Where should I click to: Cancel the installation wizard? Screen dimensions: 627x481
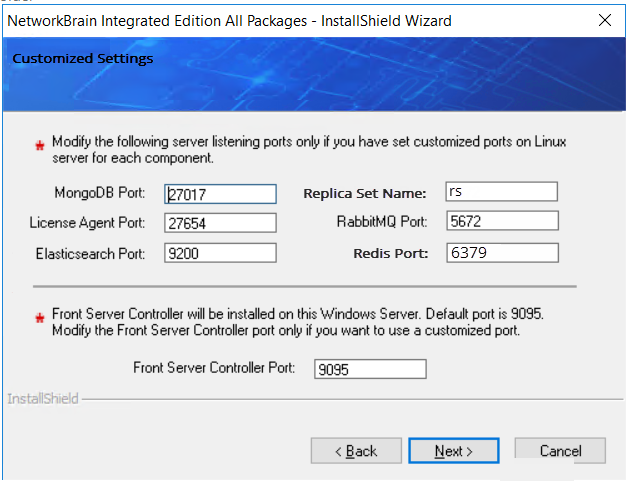[x=560, y=451]
